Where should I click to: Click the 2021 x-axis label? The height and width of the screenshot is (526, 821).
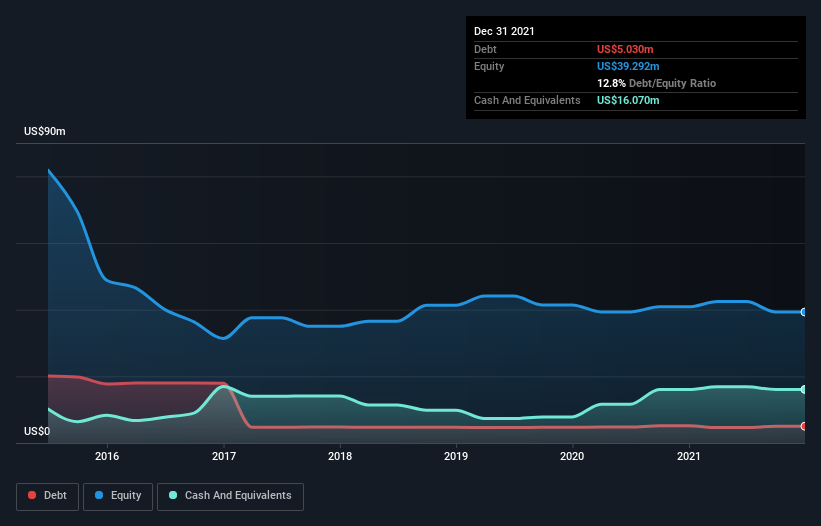click(689, 456)
